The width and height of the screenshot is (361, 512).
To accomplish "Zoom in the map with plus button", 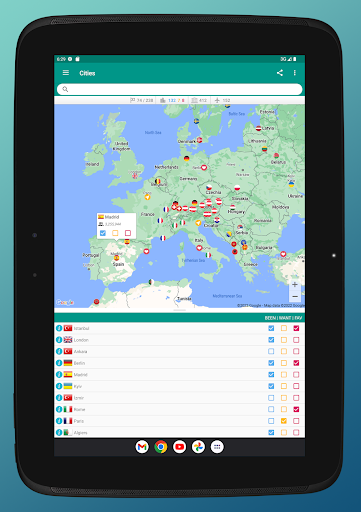I will pos(295,285).
